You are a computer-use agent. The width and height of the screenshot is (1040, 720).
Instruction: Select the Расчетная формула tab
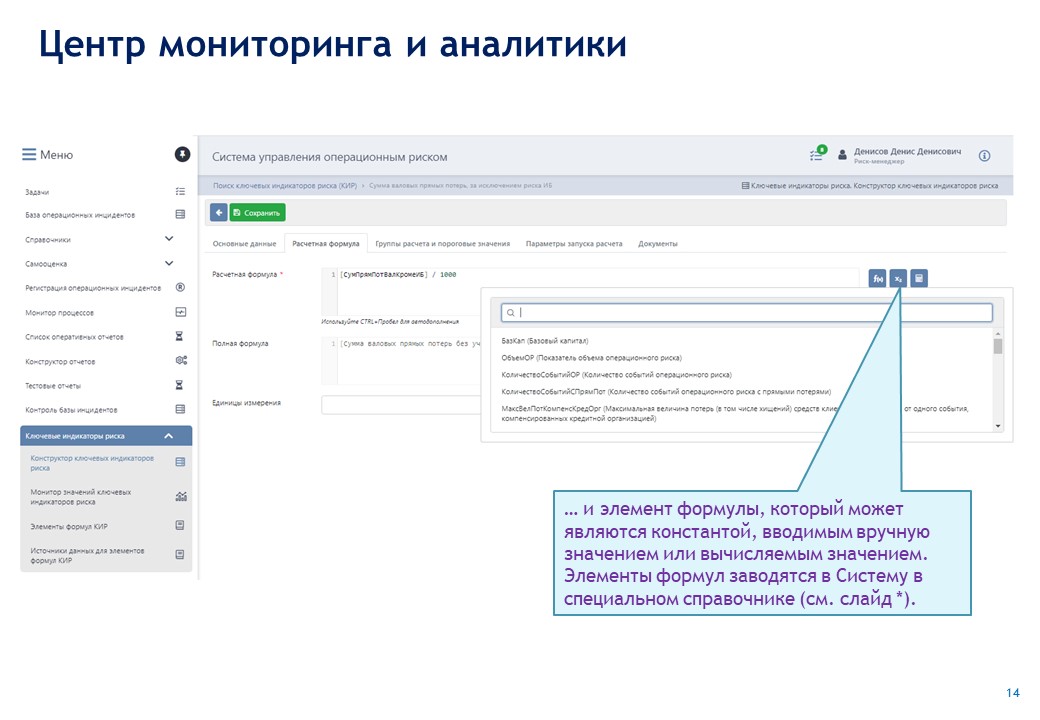(x=326, y=244)
